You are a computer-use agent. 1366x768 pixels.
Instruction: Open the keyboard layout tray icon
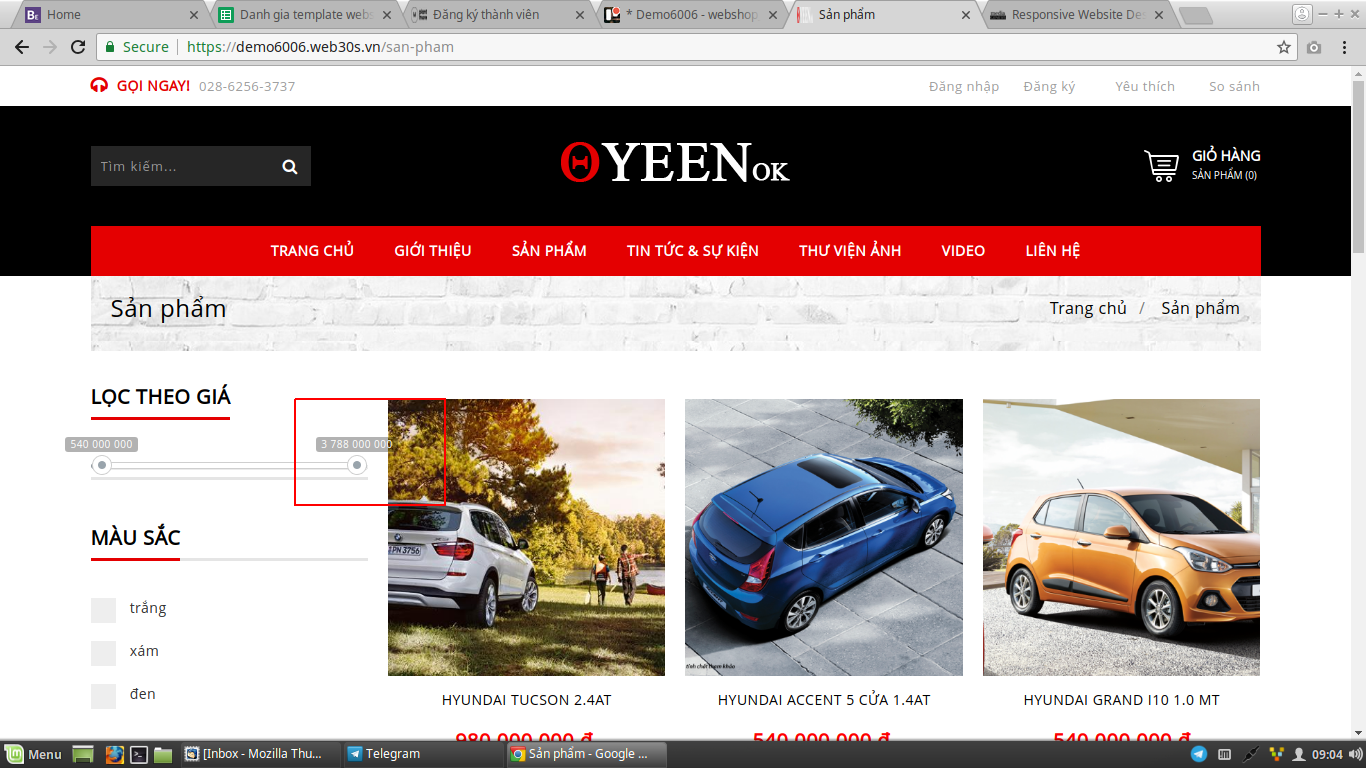[1224, 754]
